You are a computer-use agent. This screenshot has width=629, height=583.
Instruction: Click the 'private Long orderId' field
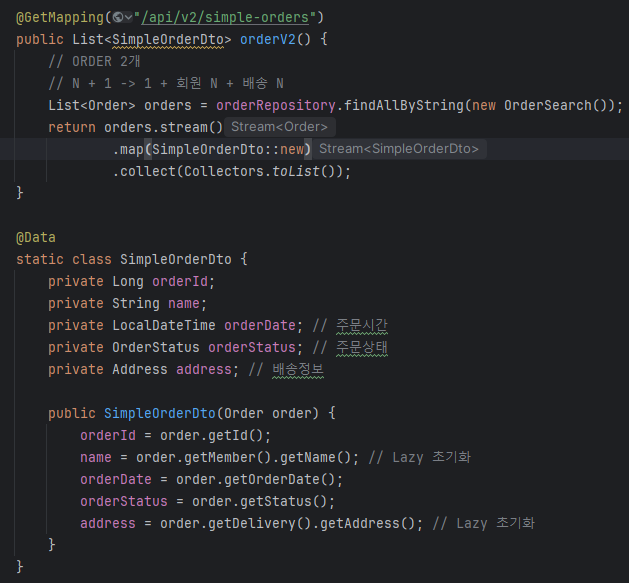(132, 281)
